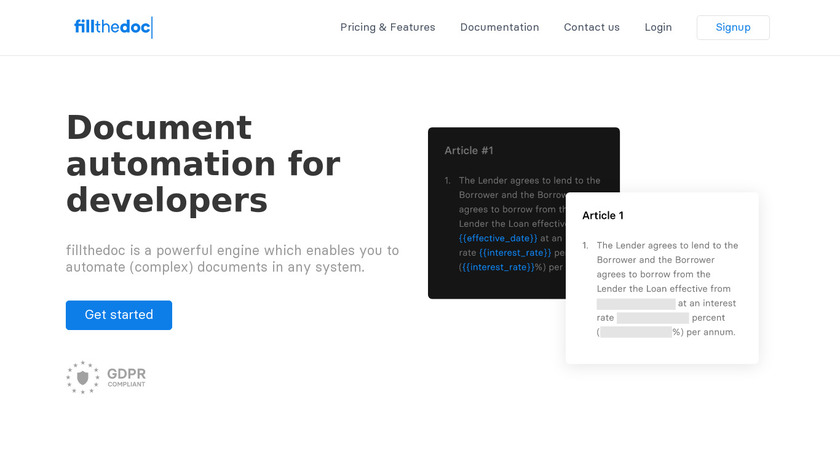Click the white 'Article 1' card heading
Viewport: 840px width, 472px height.
point(603,215)
